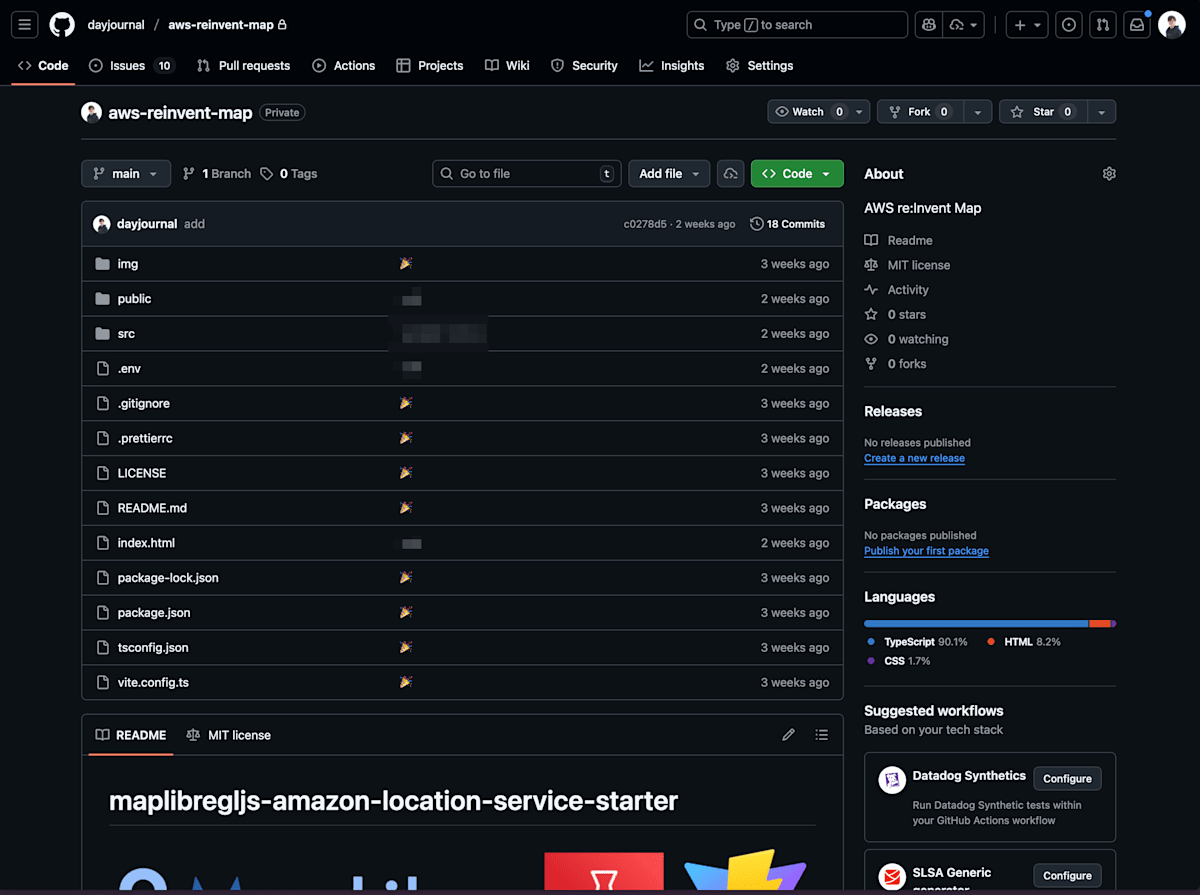Open the Projects tab
Screen dimensions: 1200x895
pos(430,66)
